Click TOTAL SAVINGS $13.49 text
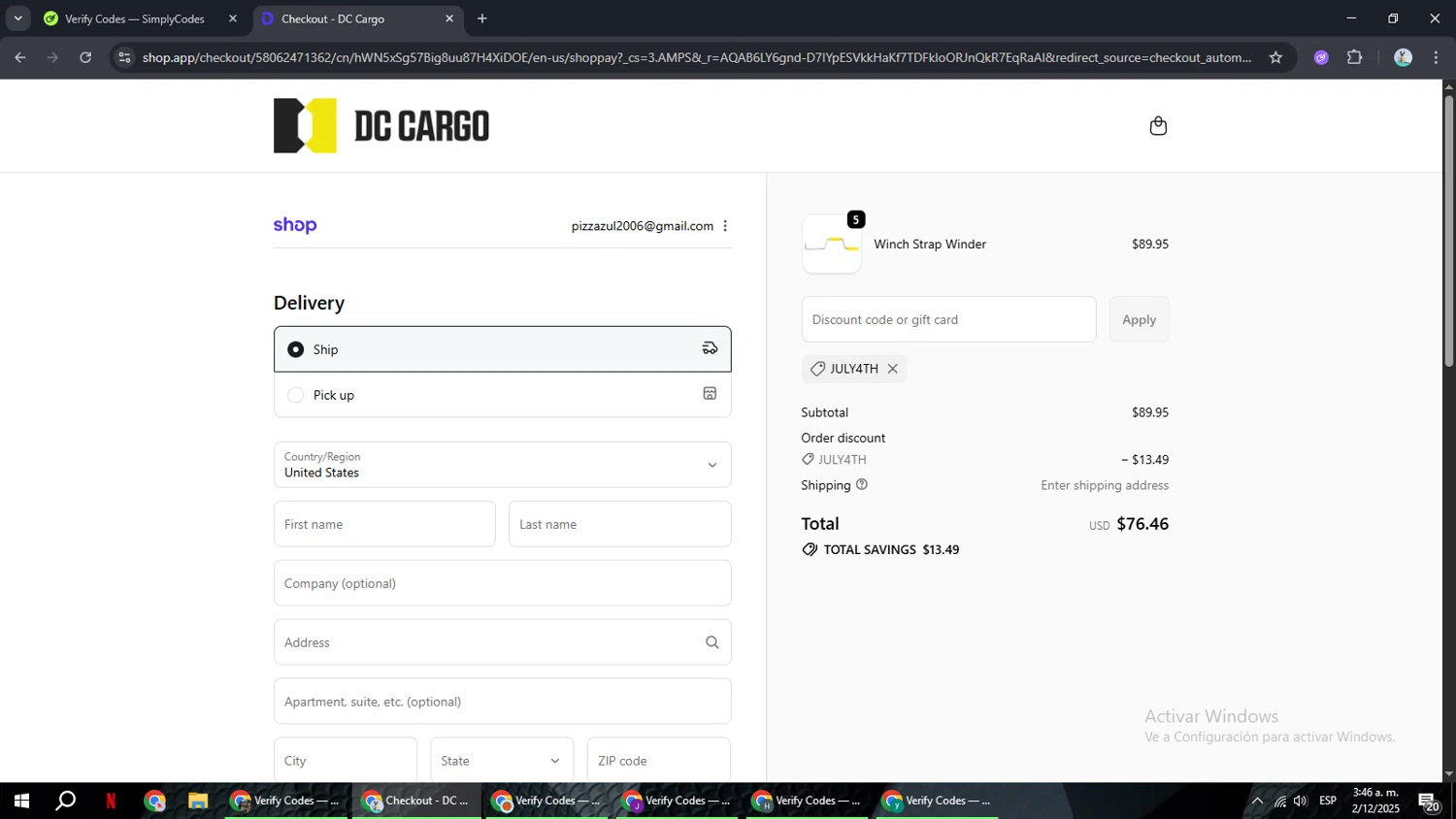 (891, 549)
